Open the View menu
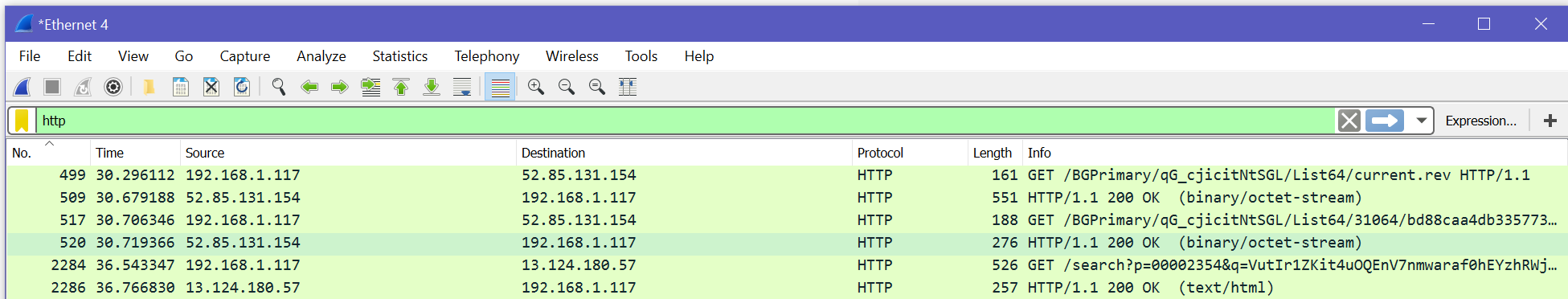Viewport: 1568px width, 299px height. (133, 56)
